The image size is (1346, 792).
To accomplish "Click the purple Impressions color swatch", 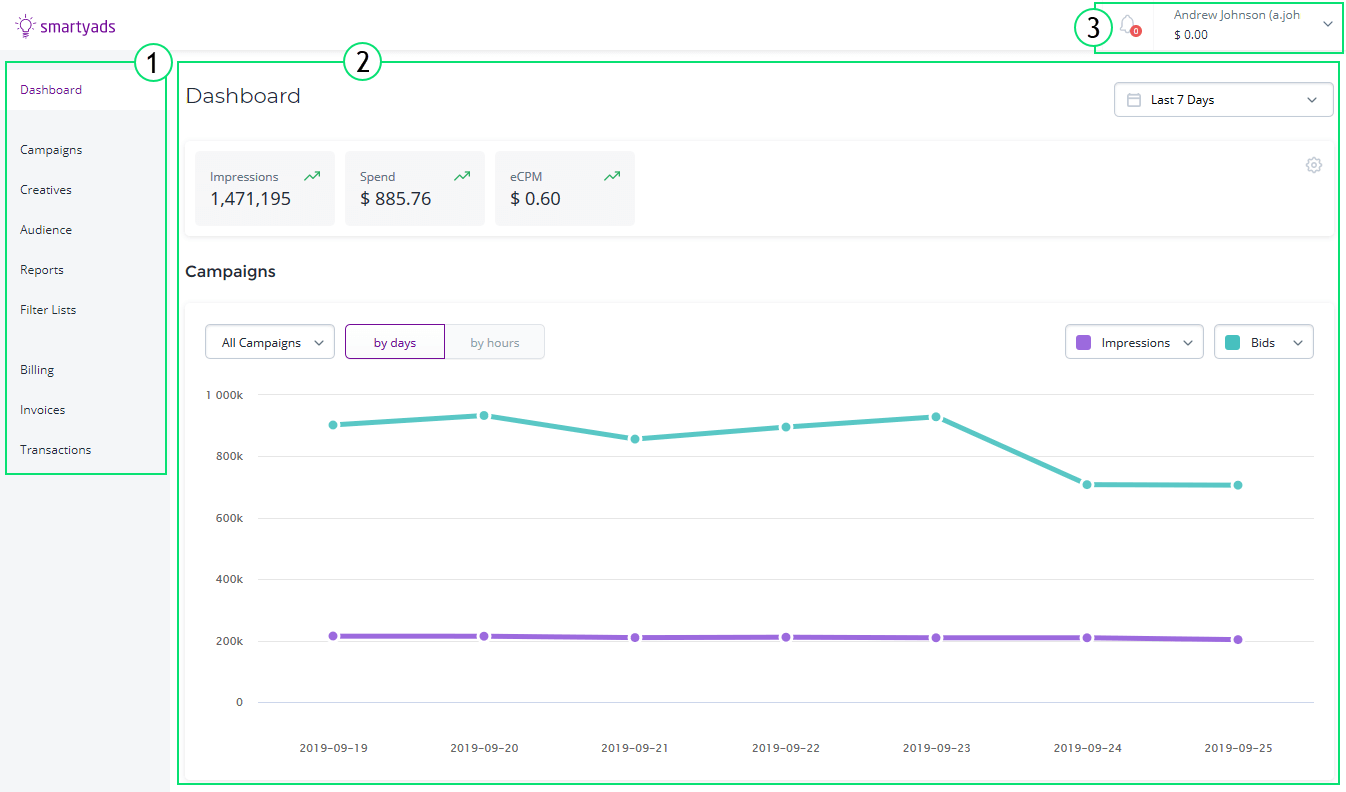I will 1083,342.
